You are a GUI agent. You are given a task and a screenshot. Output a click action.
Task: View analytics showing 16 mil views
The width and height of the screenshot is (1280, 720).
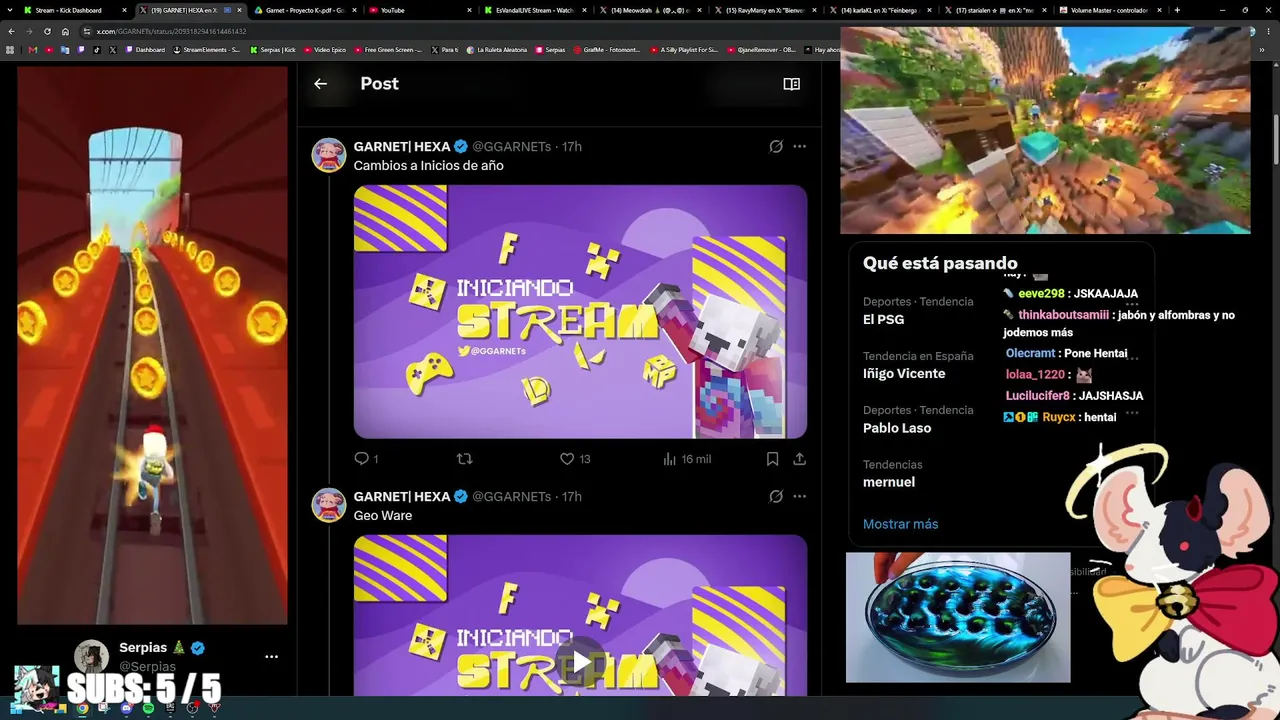pyautogui.click(x=686, y=459)
